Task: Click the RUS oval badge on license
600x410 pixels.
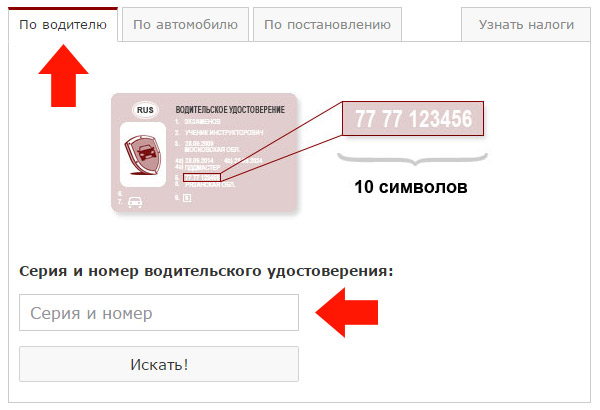Action: coord(145,110)
